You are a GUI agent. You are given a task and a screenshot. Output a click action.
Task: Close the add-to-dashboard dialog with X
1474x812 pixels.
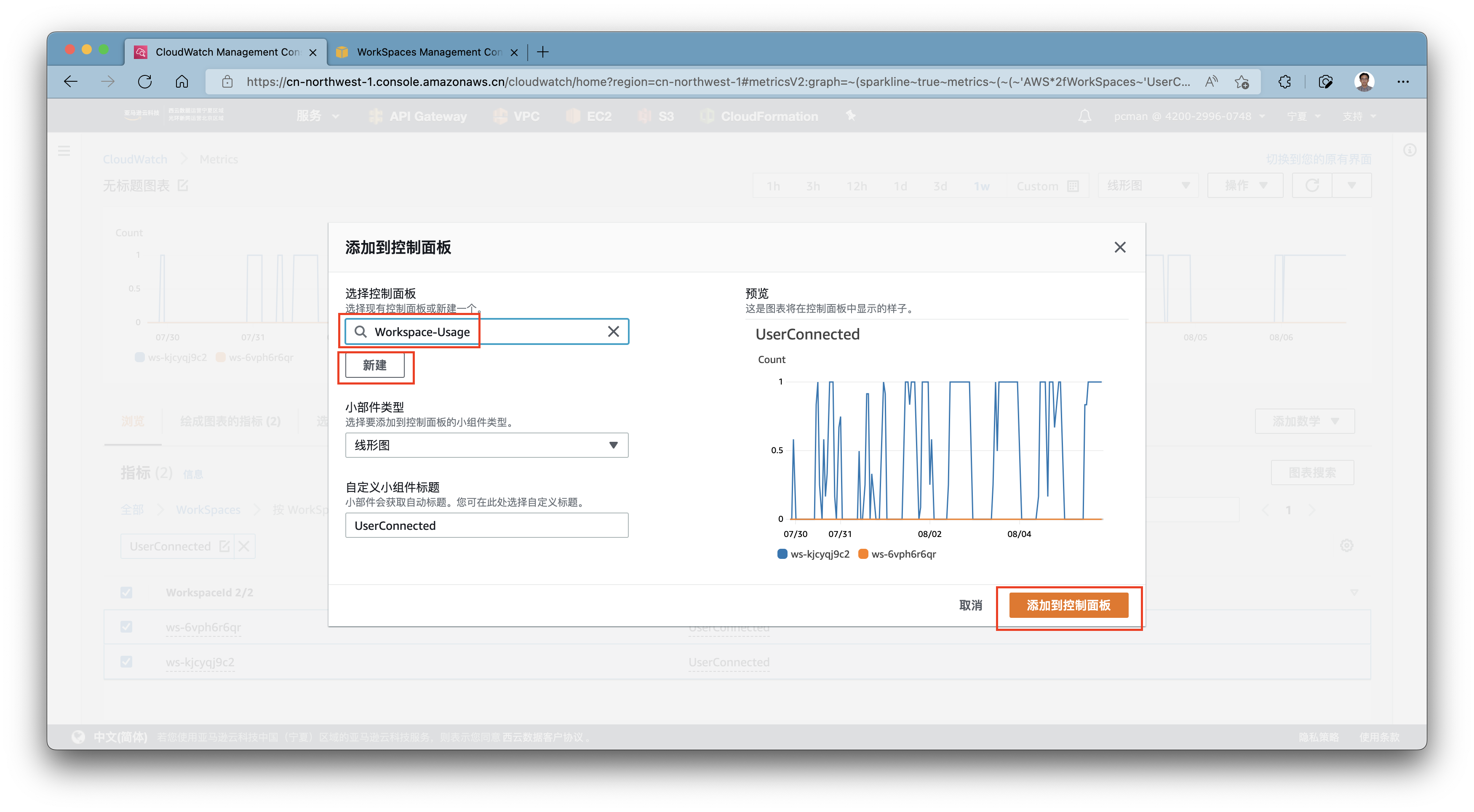(1120, 247)
